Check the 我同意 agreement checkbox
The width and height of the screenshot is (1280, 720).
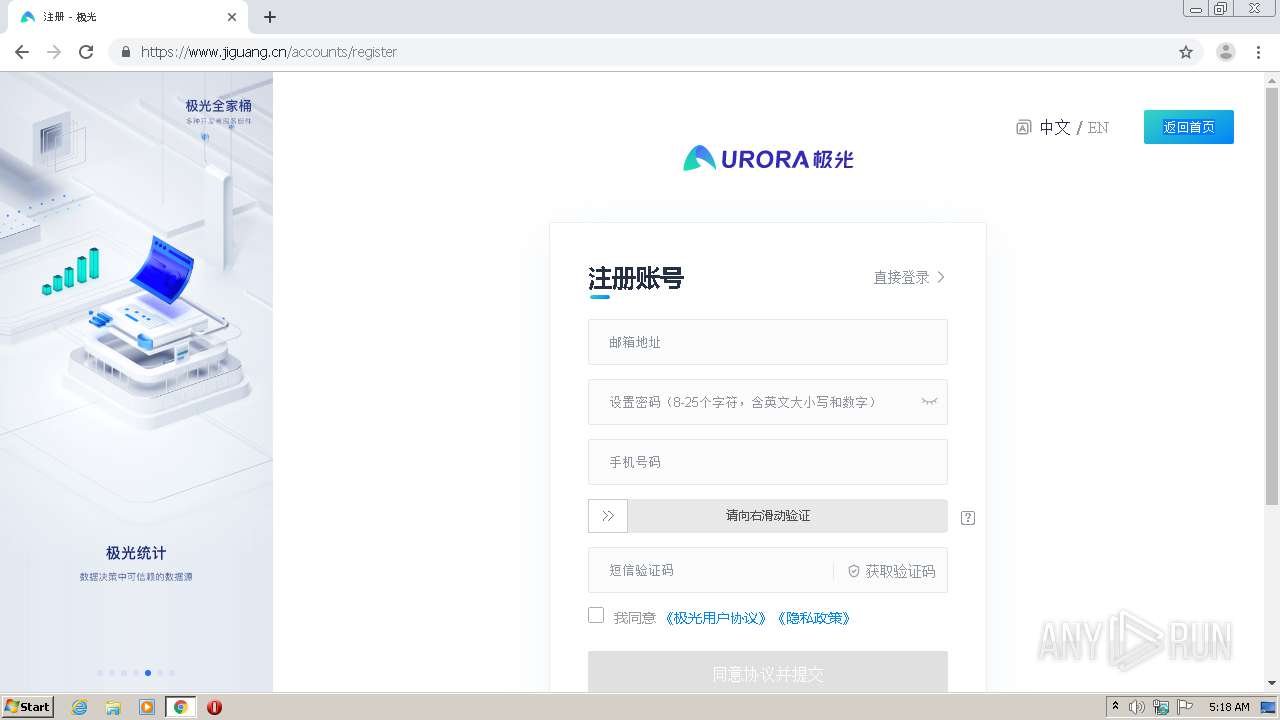pos(596,615)
